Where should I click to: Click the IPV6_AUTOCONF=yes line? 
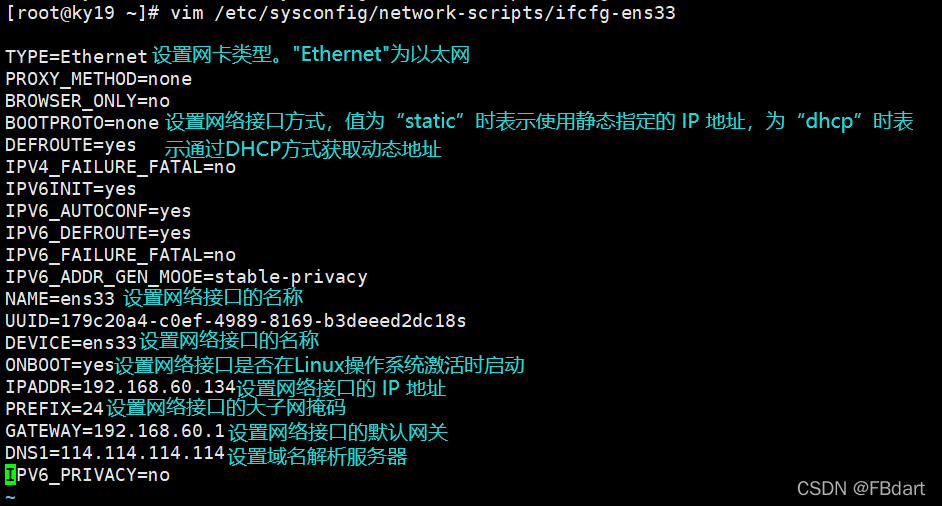98,211
